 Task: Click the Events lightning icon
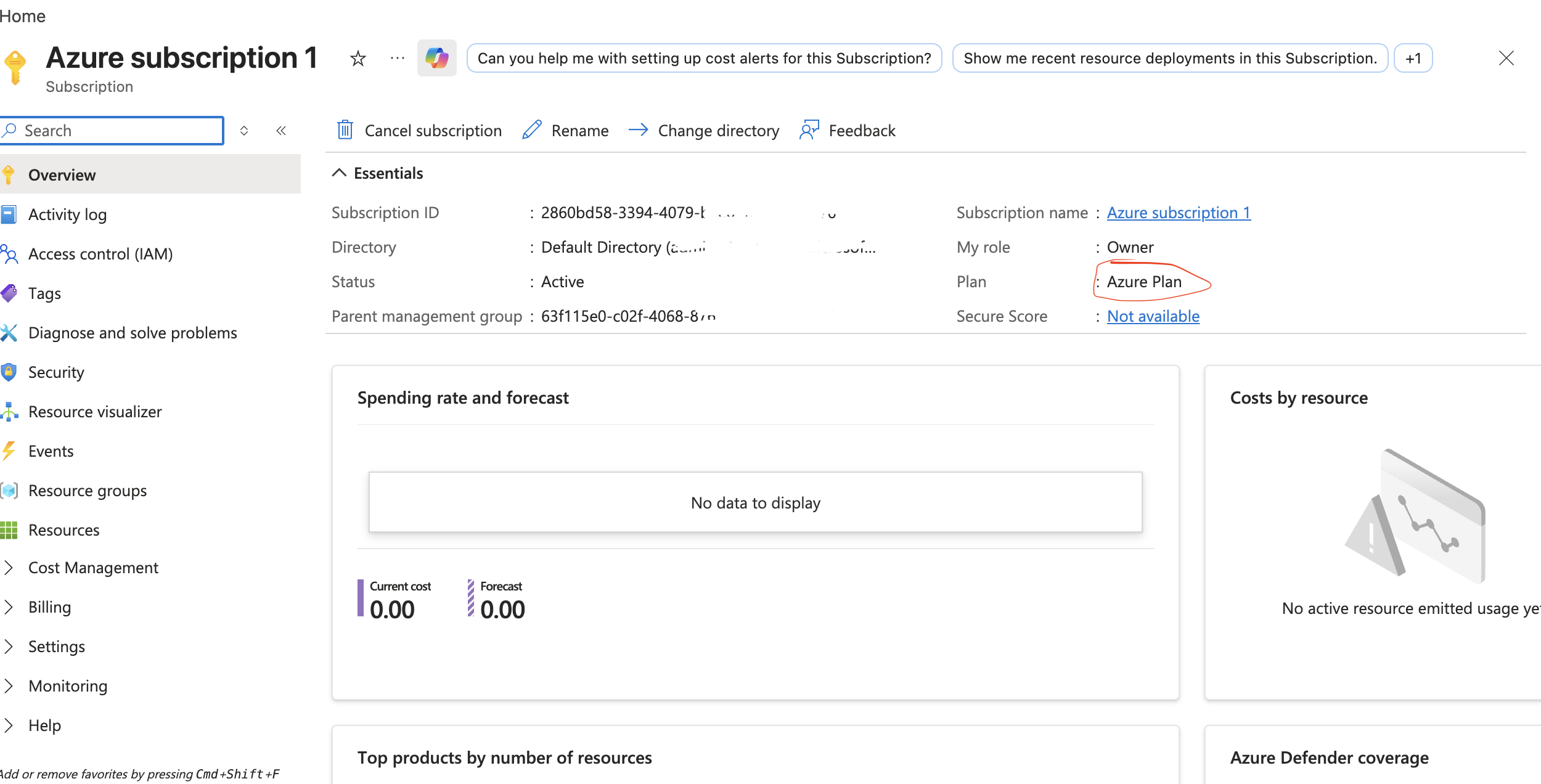(x=9, y=451)
